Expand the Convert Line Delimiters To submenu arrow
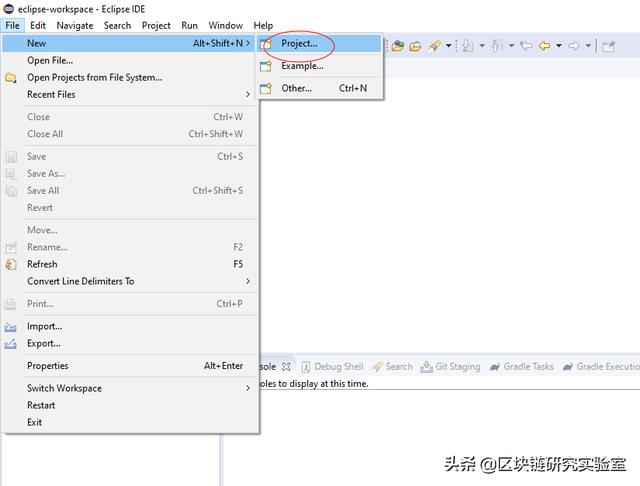Screen dimensions: 640x486 pyautogui.click(x=248, y=282)
